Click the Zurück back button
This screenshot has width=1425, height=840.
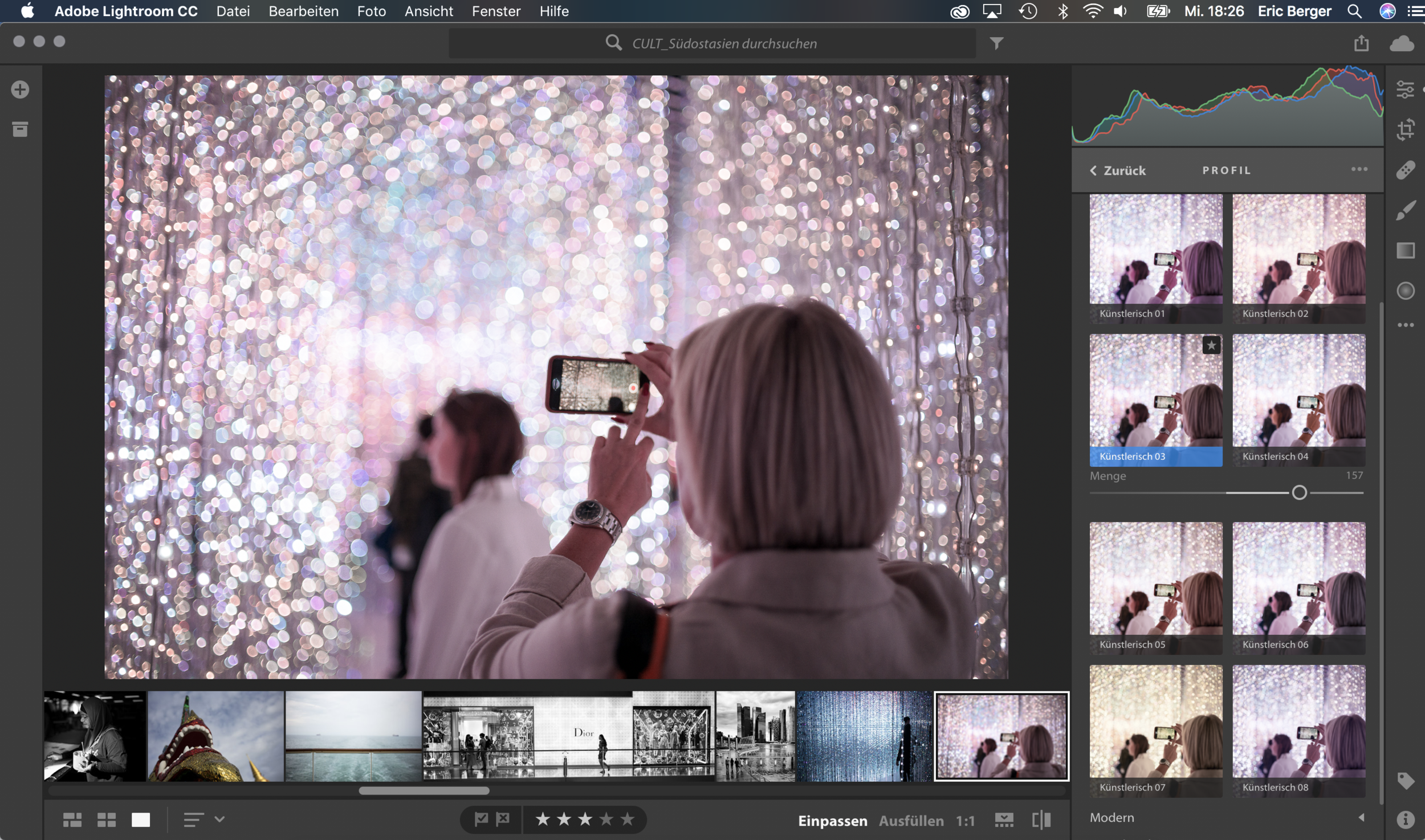coord(1118,170)
